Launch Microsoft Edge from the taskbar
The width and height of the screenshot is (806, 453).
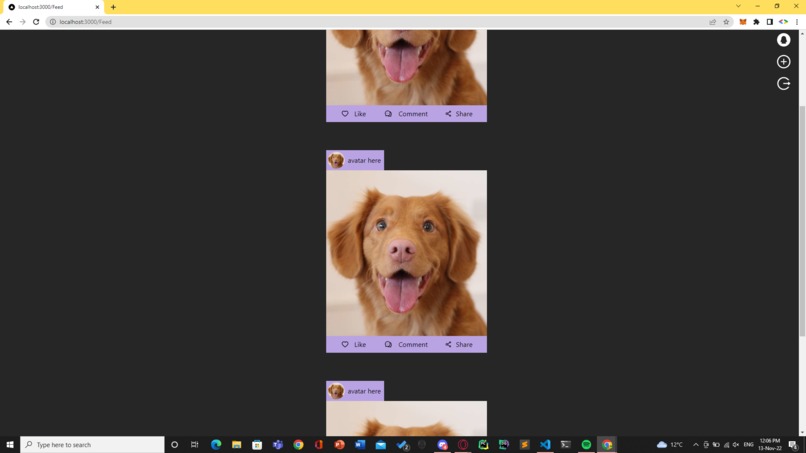216,444
